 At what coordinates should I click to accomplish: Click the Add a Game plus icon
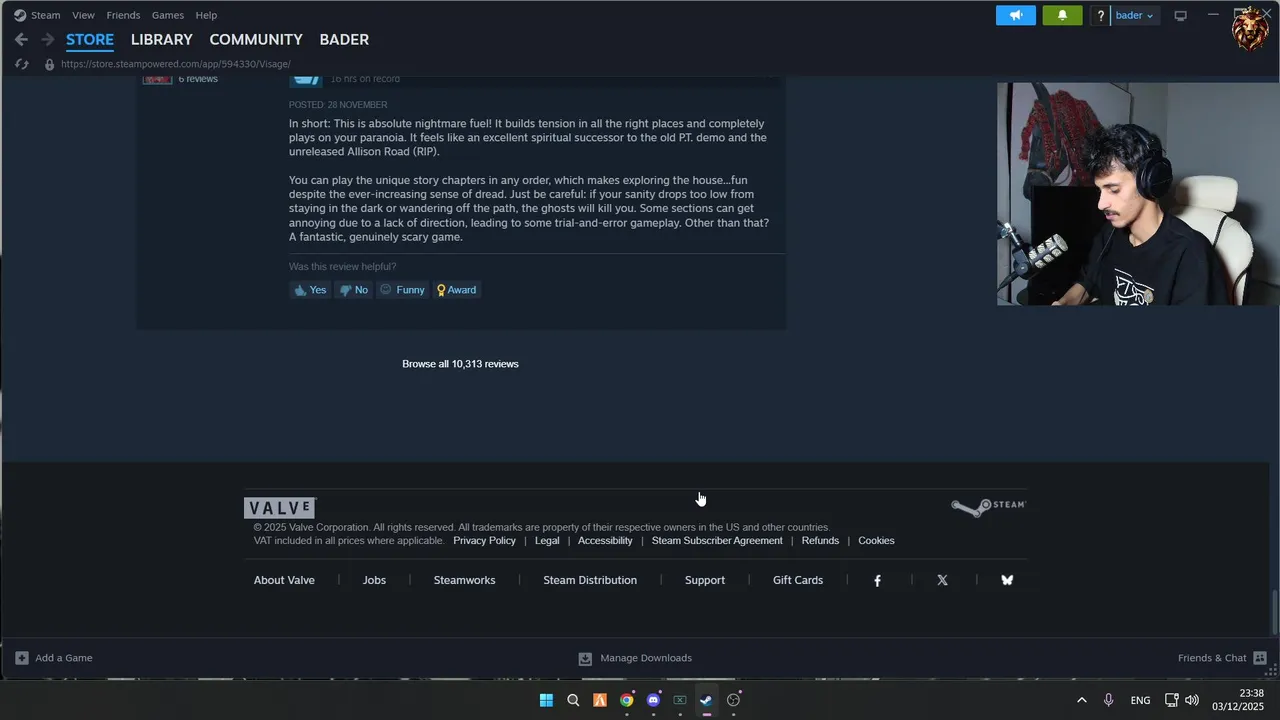tap(22, 658)
